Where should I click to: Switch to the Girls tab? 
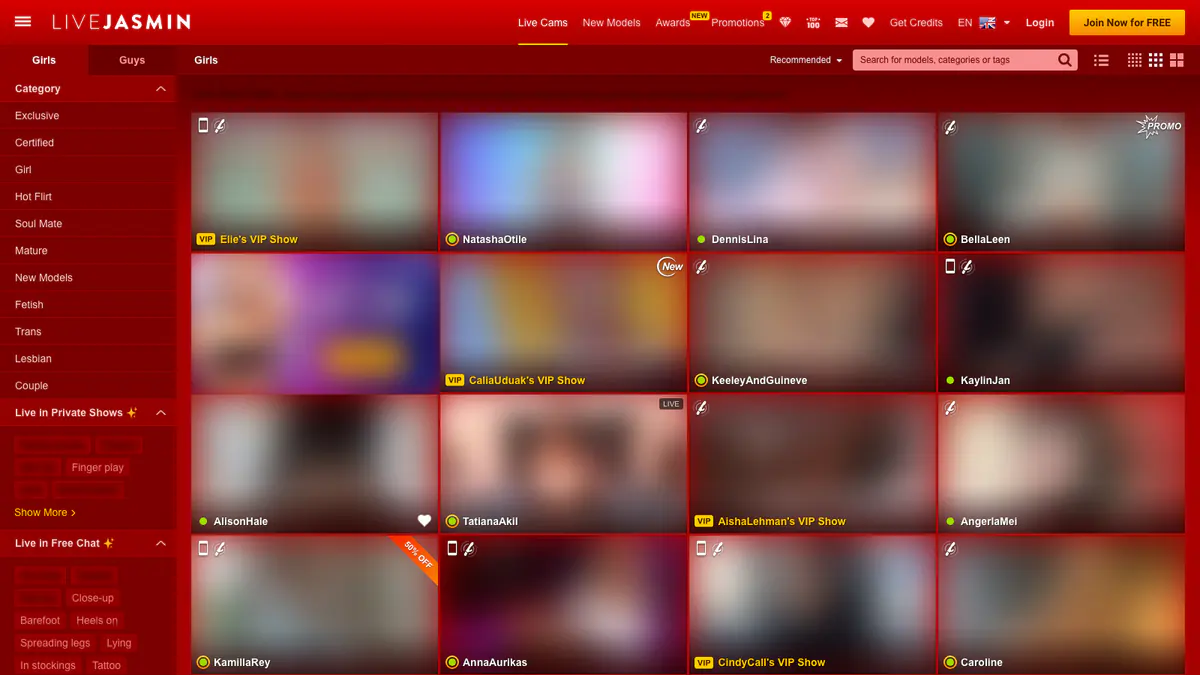[44, 60]
